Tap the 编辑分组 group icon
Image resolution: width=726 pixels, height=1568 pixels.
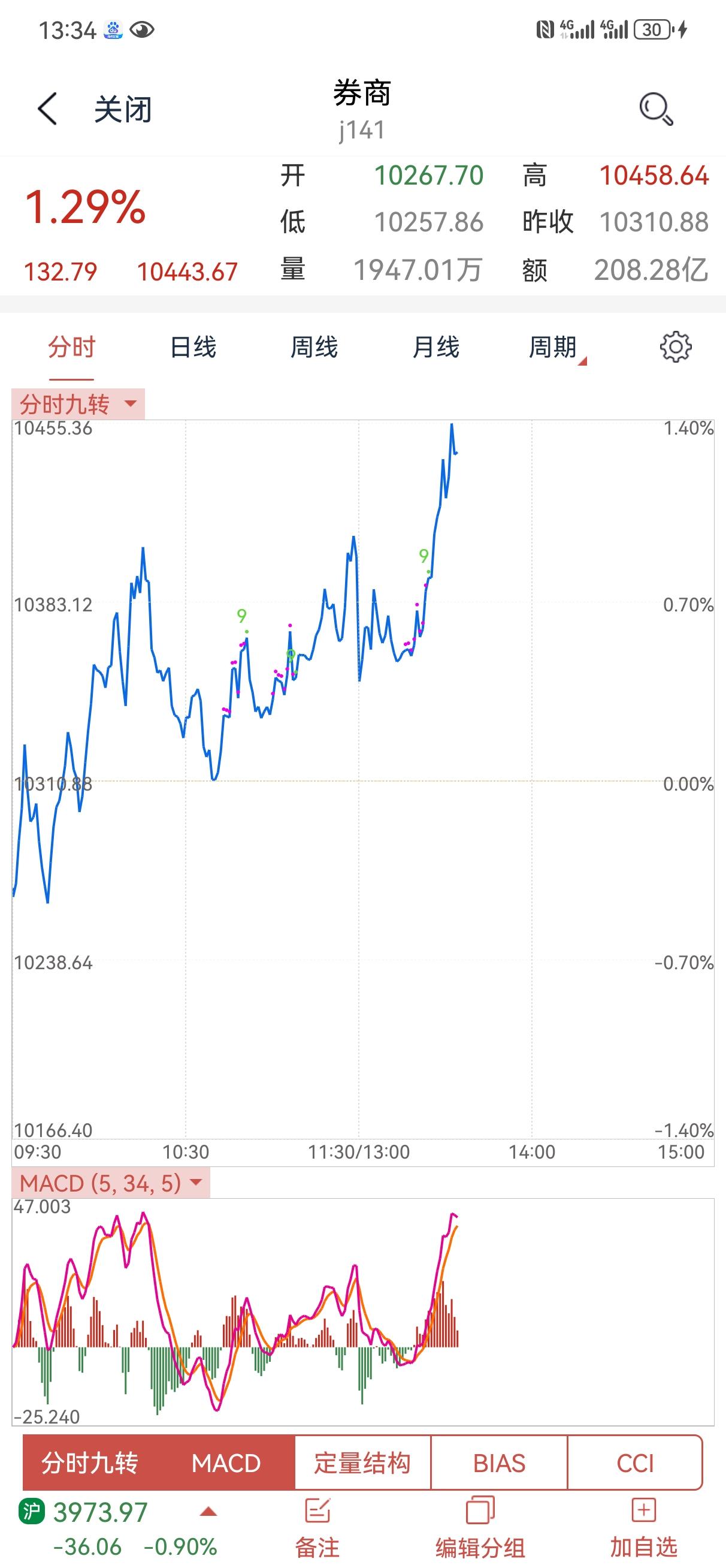(x=480, y=1511)
